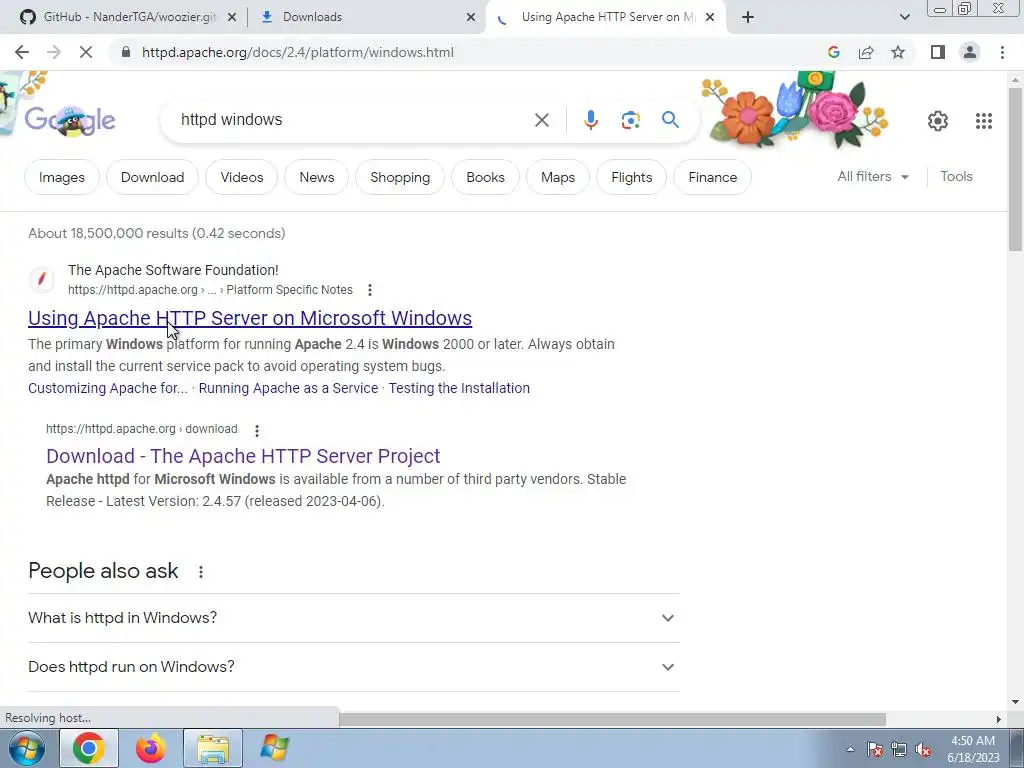Open the tab search chevron

904,17
